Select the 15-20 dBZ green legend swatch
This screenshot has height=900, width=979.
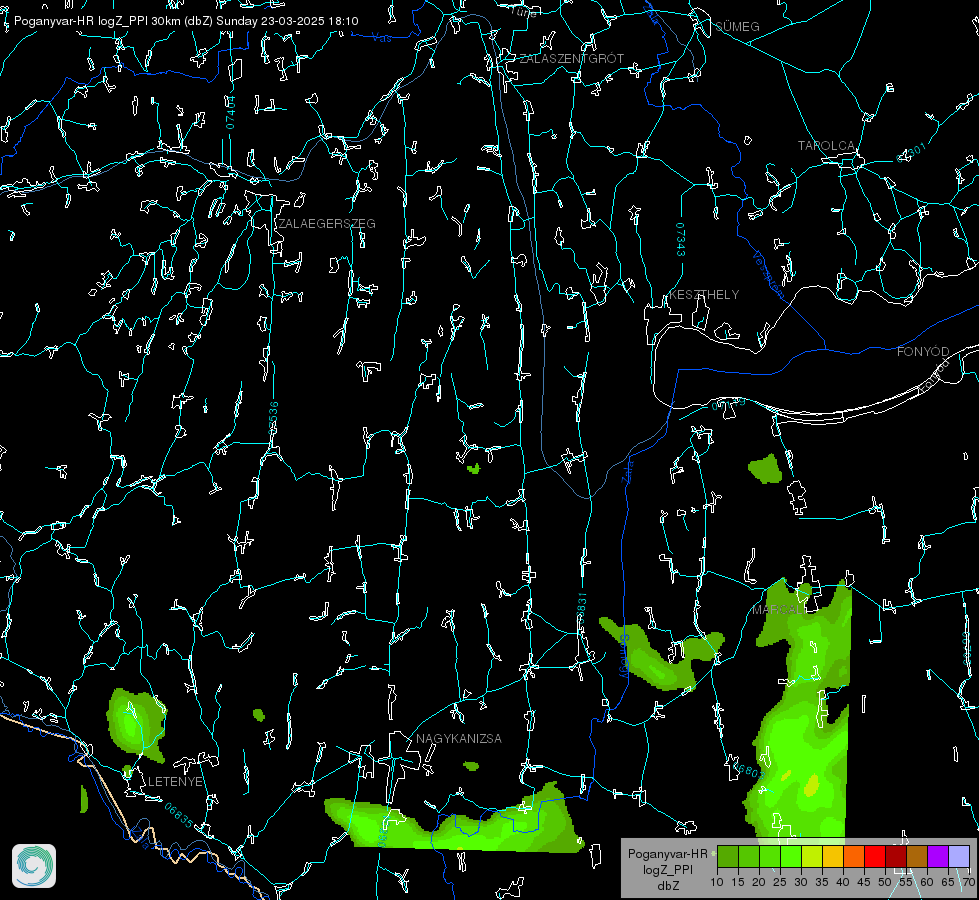click(749, 856)
